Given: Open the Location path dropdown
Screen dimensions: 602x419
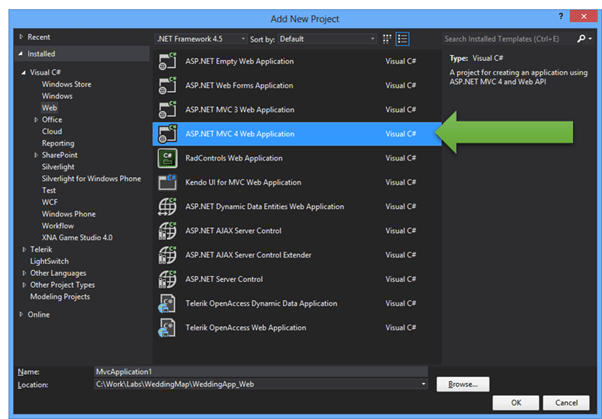Looking at the screenshot, I should (x=424, y=384).
